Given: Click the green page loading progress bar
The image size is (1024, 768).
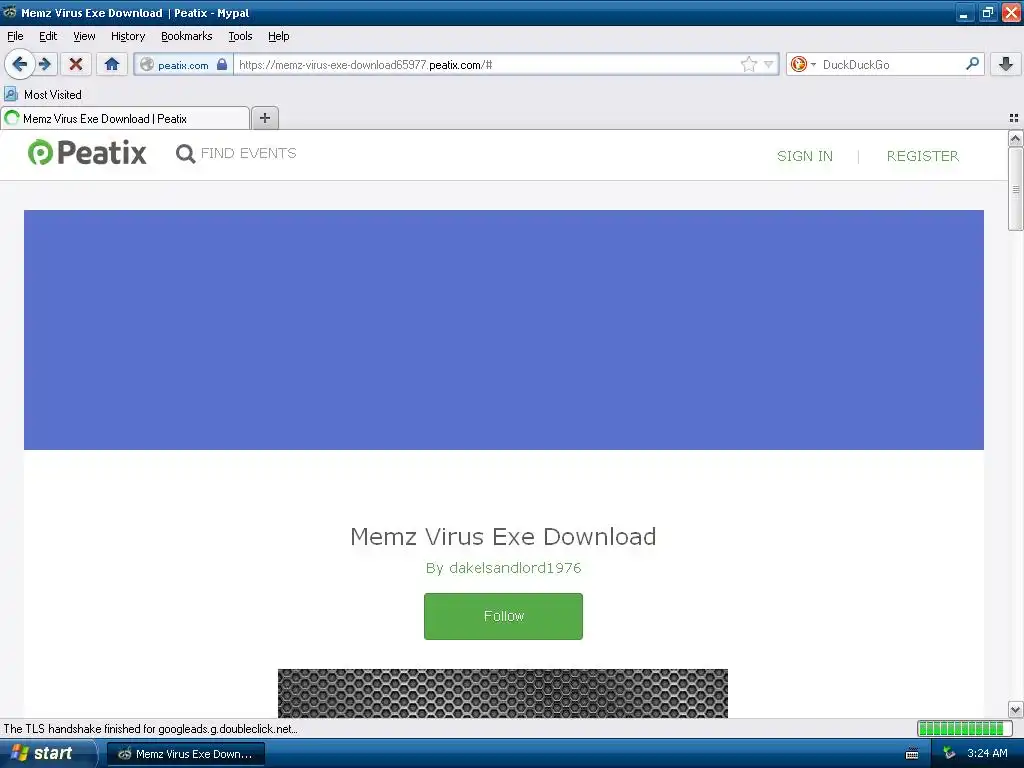Looking at the screenshot, I should [964, 728].
